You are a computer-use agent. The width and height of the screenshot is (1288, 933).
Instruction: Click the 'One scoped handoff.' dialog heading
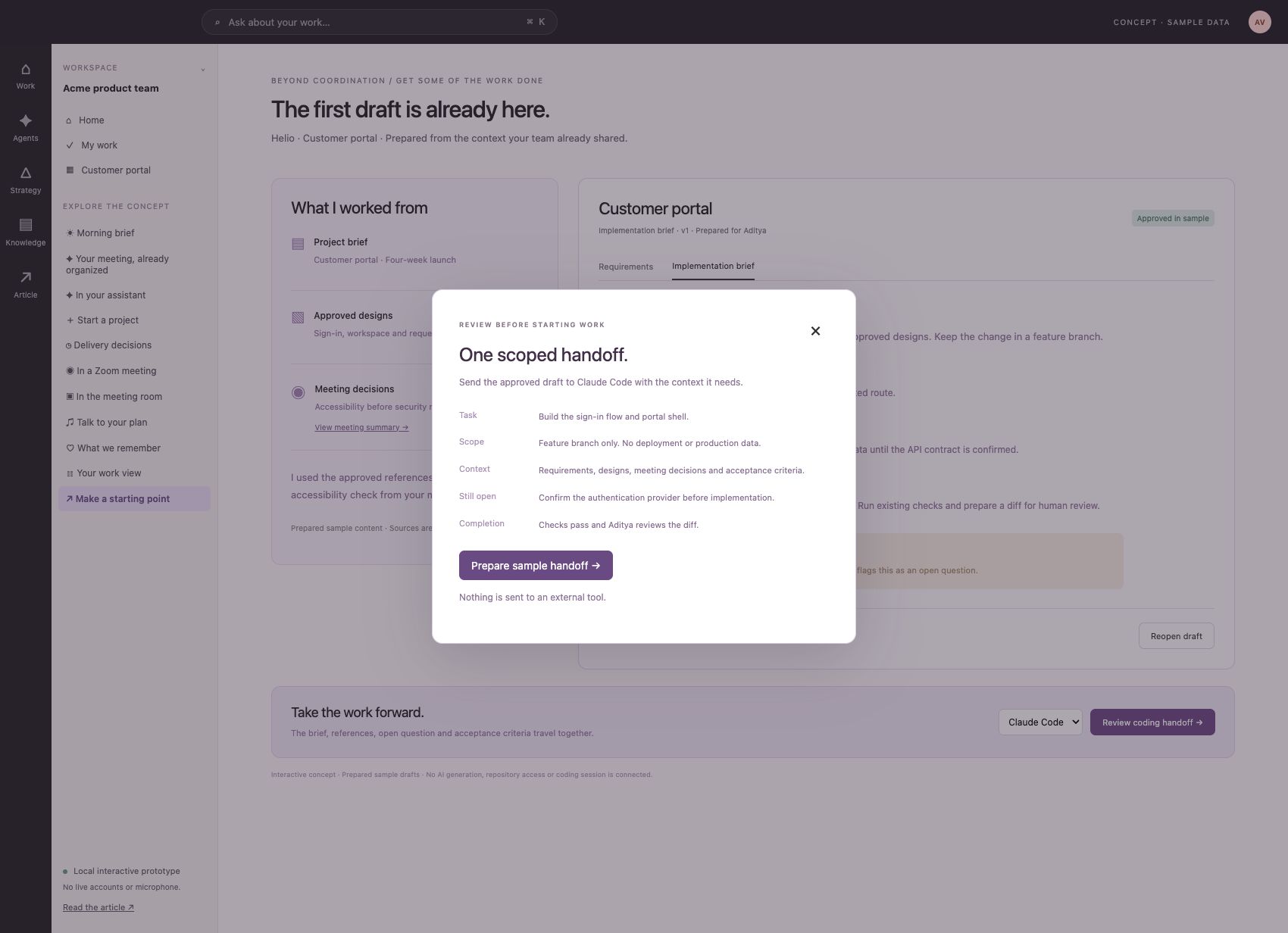tap(543, 355)
